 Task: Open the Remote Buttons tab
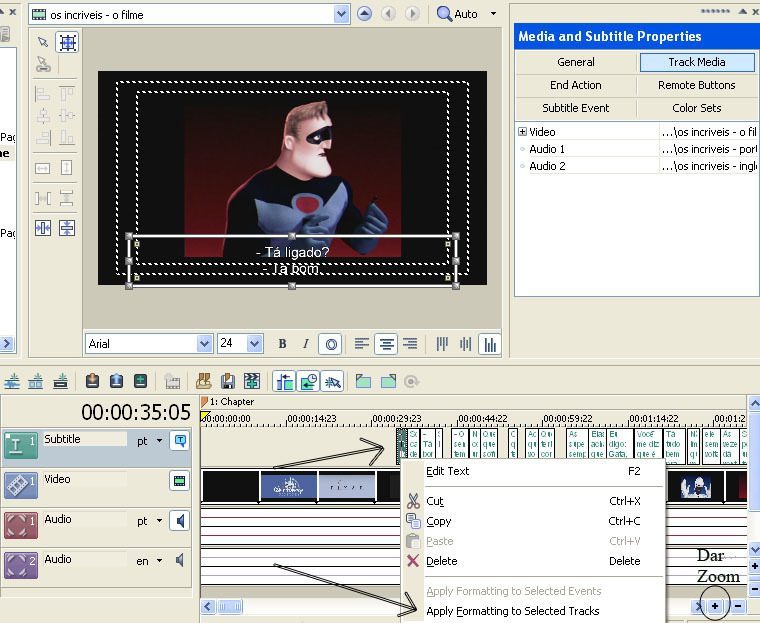pyautogui.click(x=697, y=85)
